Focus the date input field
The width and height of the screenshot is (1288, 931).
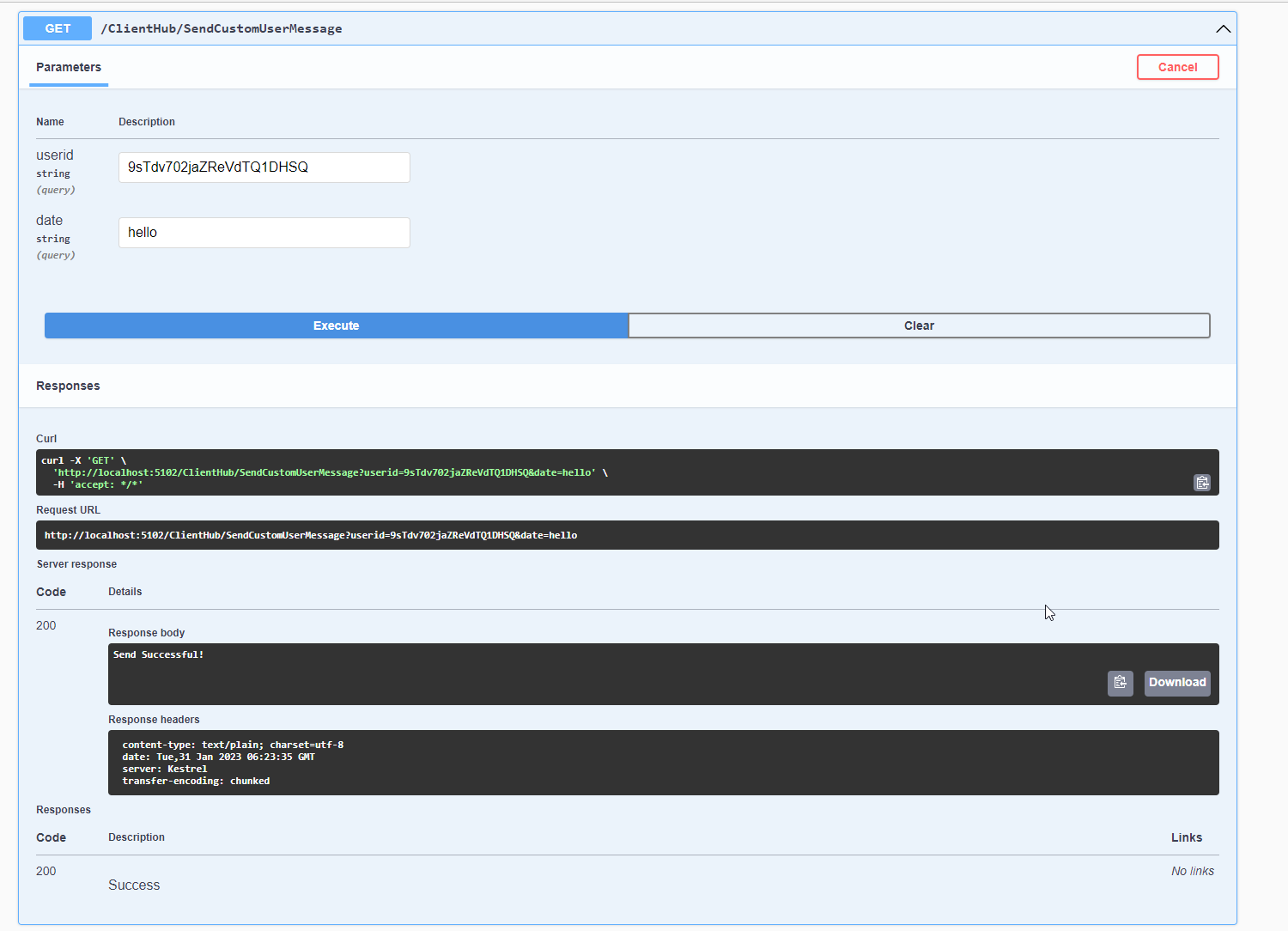[264, 233]
